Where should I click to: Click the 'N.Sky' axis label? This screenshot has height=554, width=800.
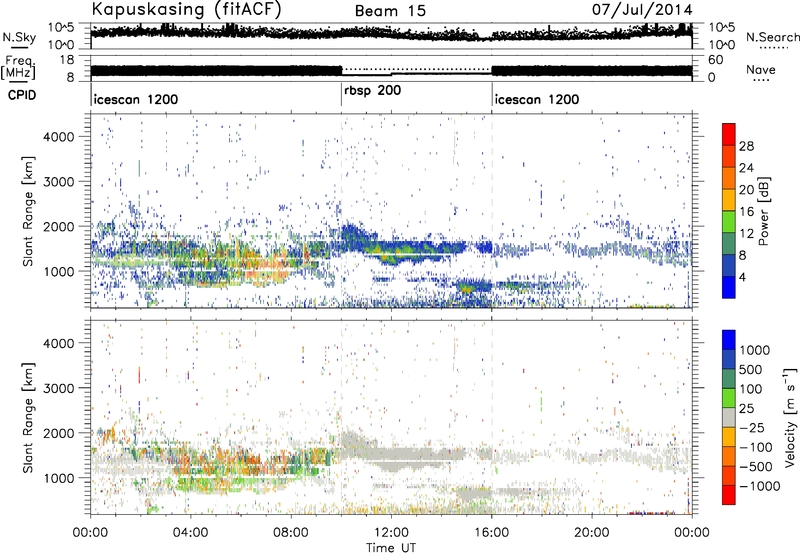pos(19,37)
